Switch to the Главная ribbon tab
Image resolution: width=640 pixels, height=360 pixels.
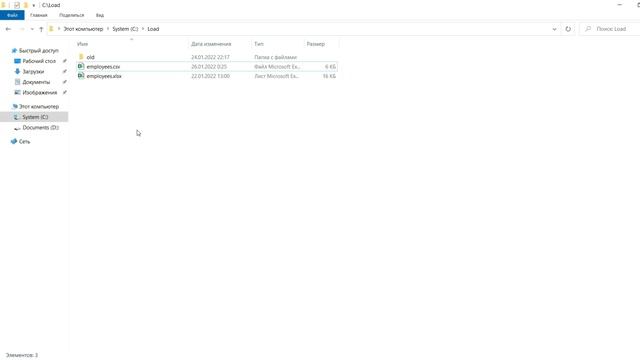pos(39,15)
